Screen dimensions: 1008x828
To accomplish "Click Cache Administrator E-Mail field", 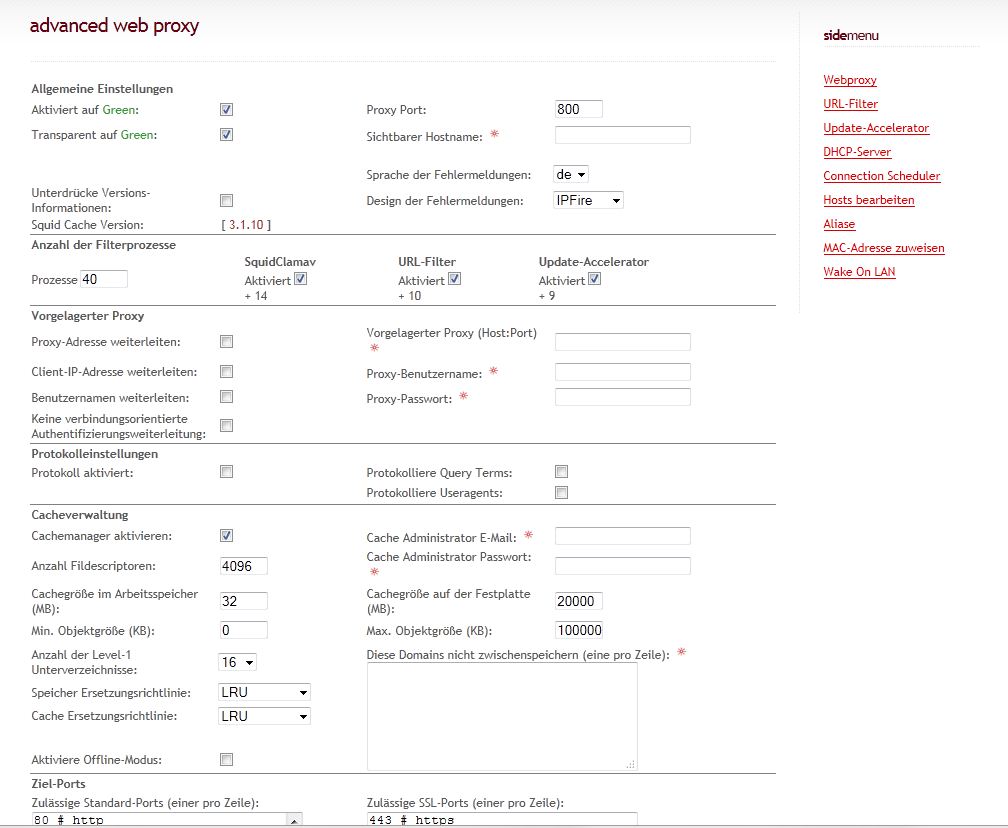I will pyautogui.click(x=623, y=536).
